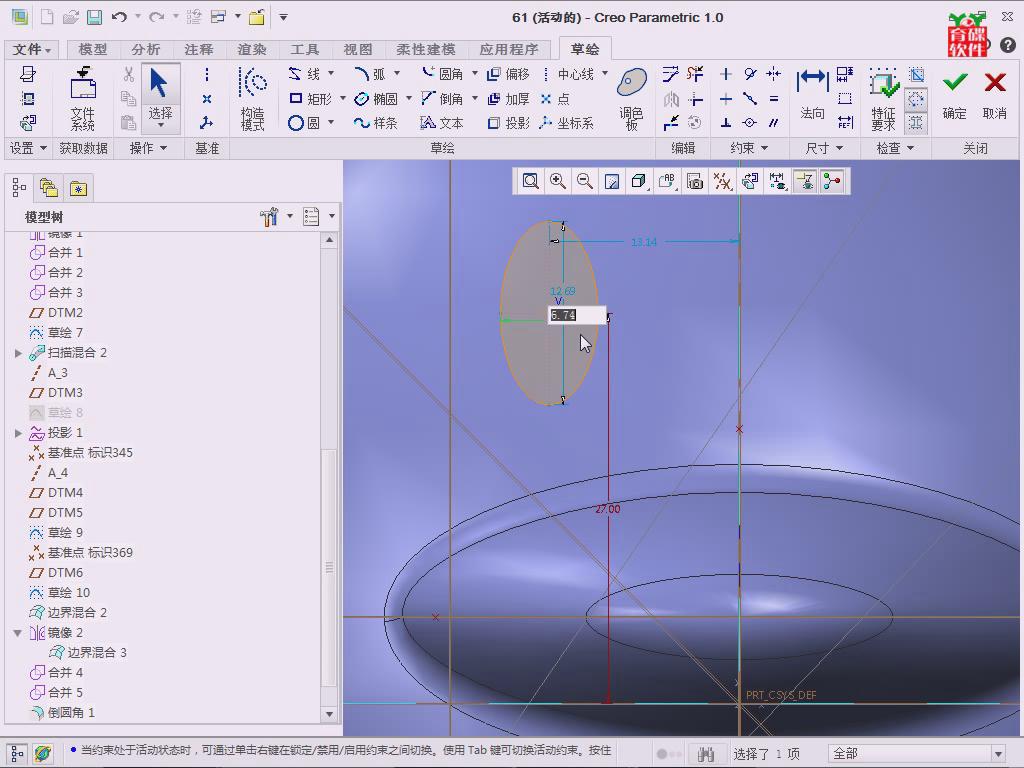
Task: Apply the vertical constraint icon
Action: point(726,74)
